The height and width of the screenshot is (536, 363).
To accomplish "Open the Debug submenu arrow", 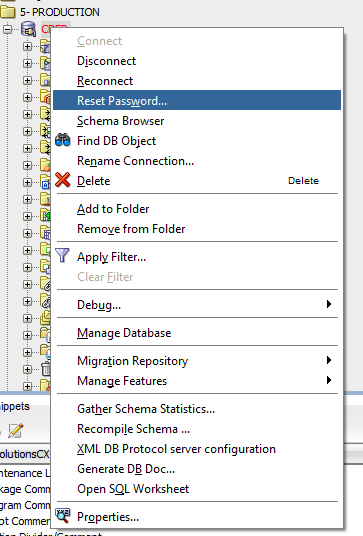I will [328, 304].
